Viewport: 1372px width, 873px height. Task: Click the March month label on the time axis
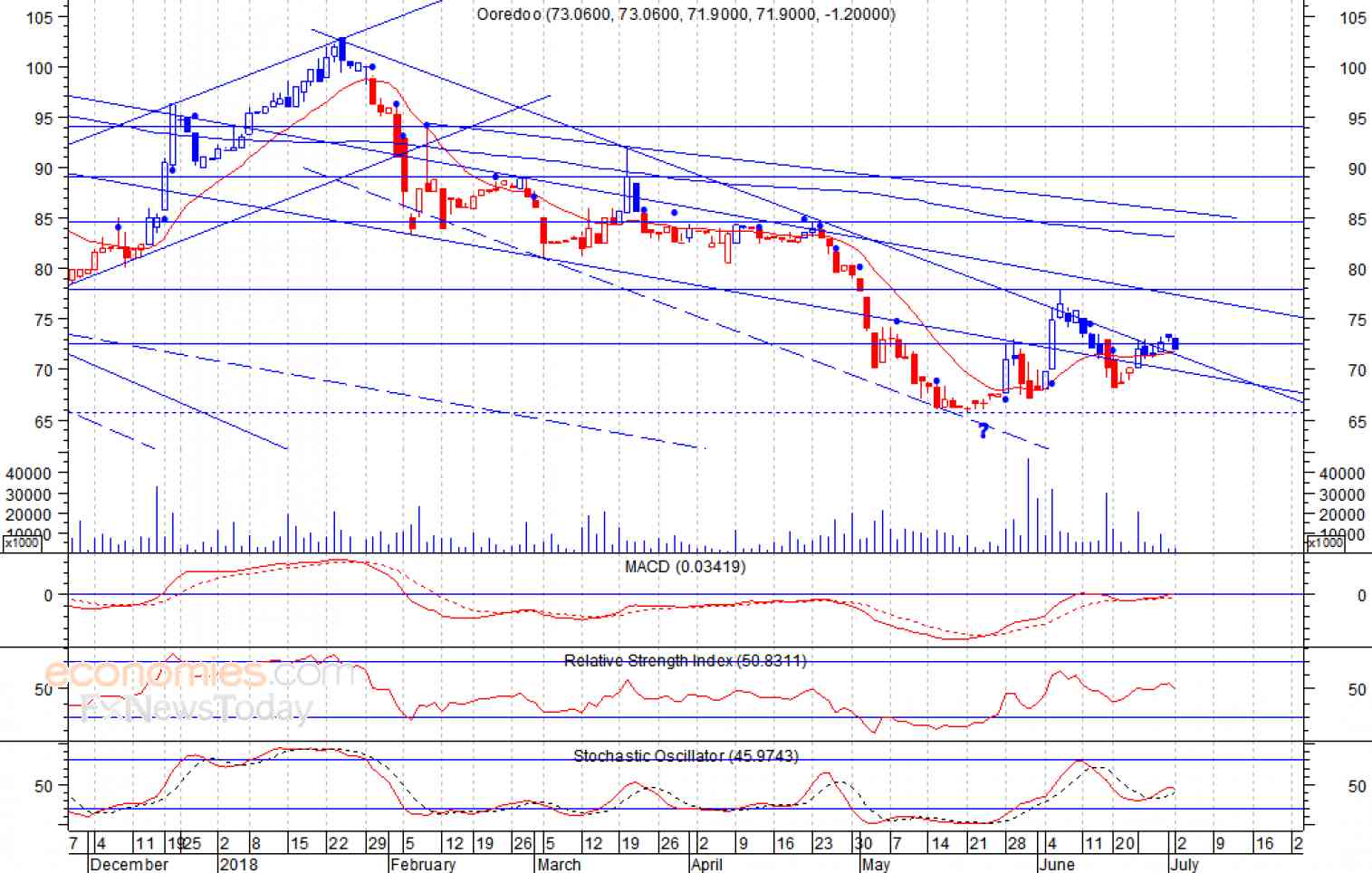559,864
